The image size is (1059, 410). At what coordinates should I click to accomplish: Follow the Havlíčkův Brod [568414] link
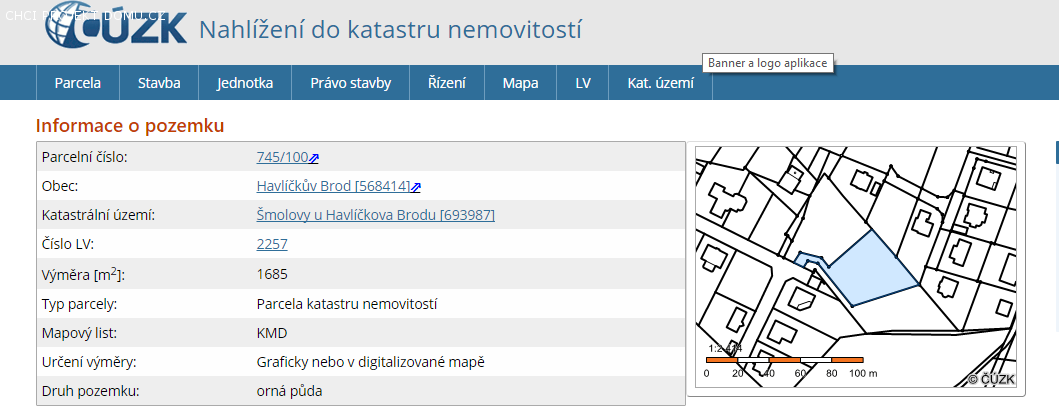point(333,186)
